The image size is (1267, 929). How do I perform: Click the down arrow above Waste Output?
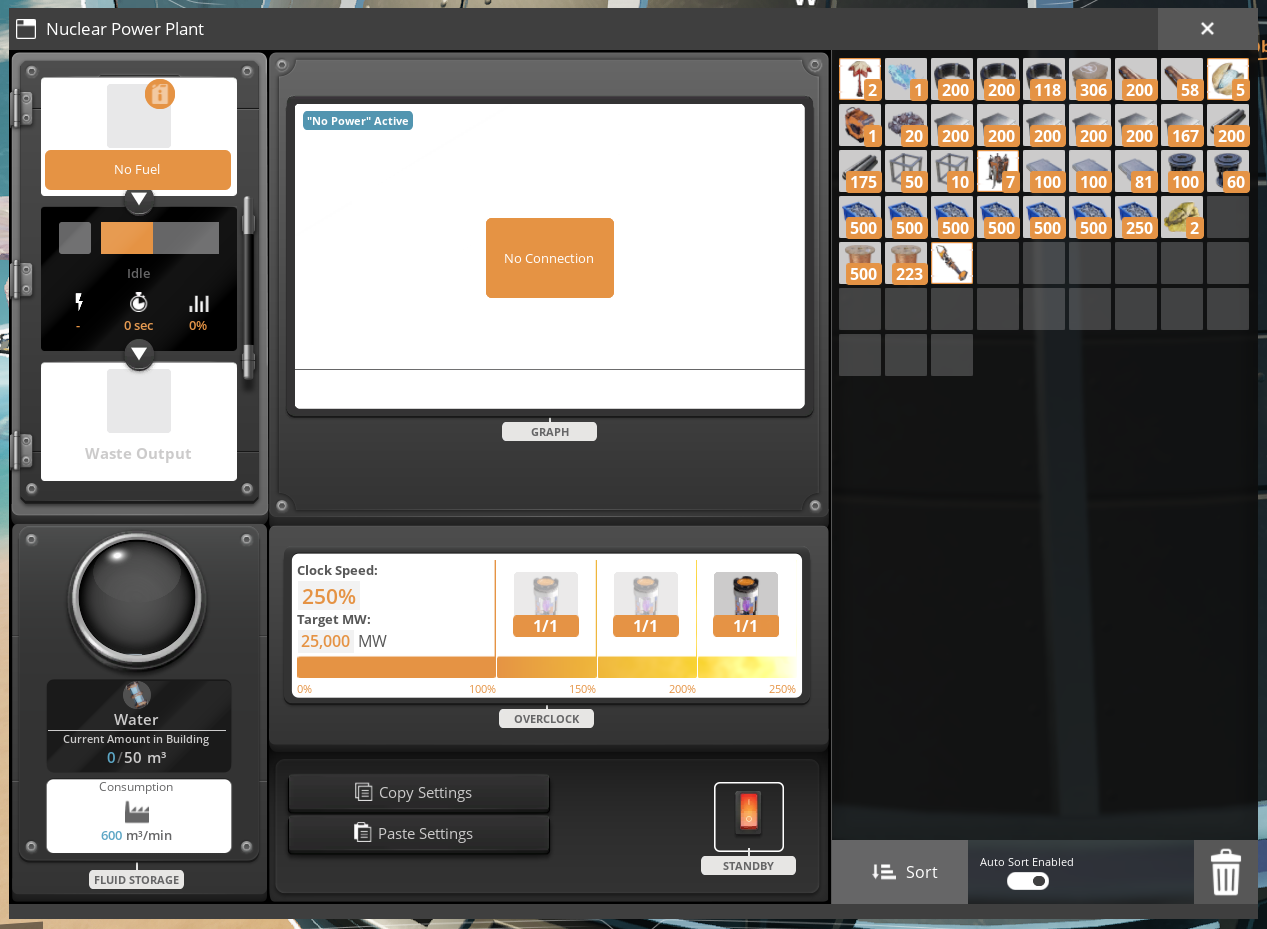139,354
